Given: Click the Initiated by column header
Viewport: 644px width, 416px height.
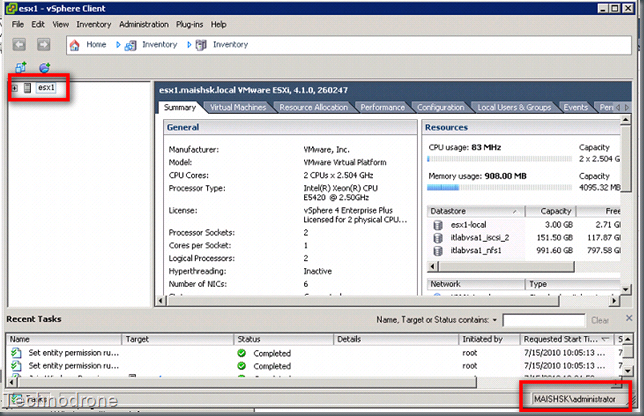Looking at the screenshot, I should tap(489, 339).
